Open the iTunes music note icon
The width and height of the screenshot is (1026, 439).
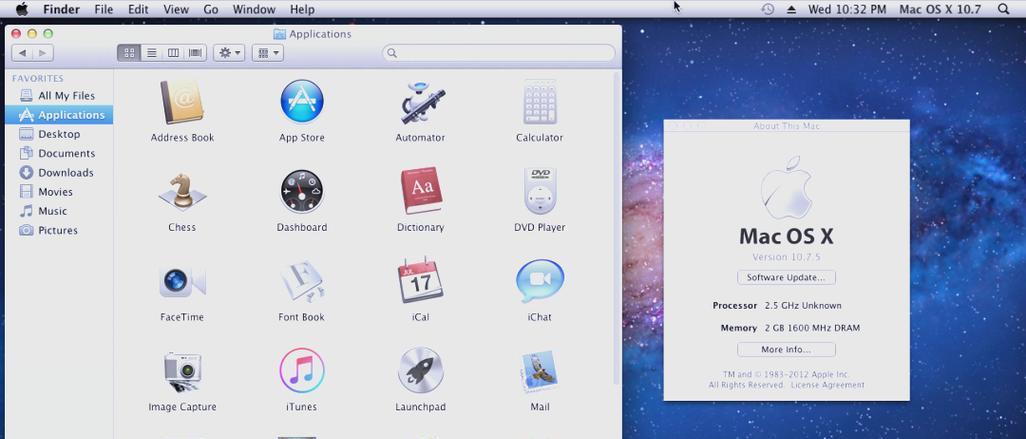coord(302,371)
